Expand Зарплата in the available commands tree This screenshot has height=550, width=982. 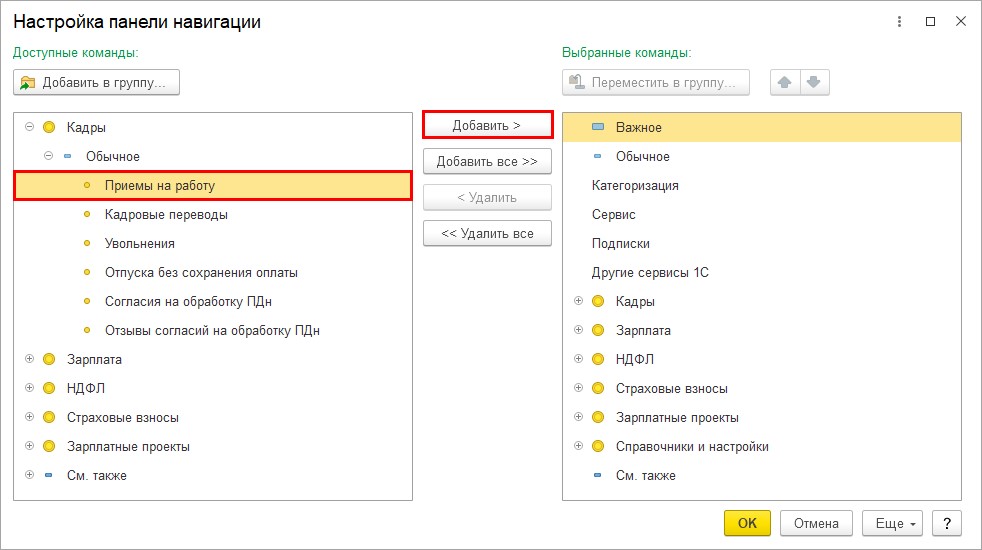click(29, 360)
